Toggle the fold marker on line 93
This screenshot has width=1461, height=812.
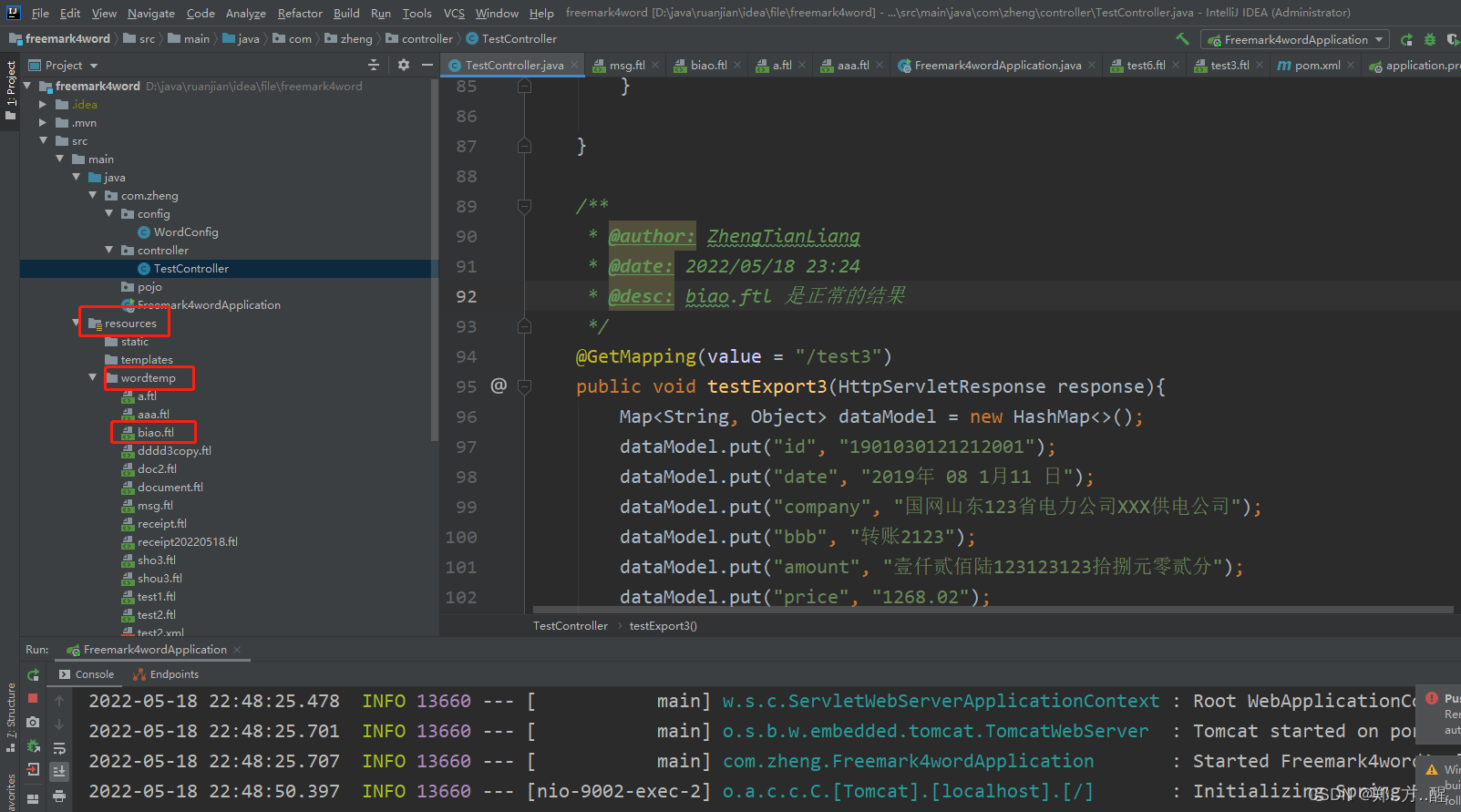click(524, 326)
